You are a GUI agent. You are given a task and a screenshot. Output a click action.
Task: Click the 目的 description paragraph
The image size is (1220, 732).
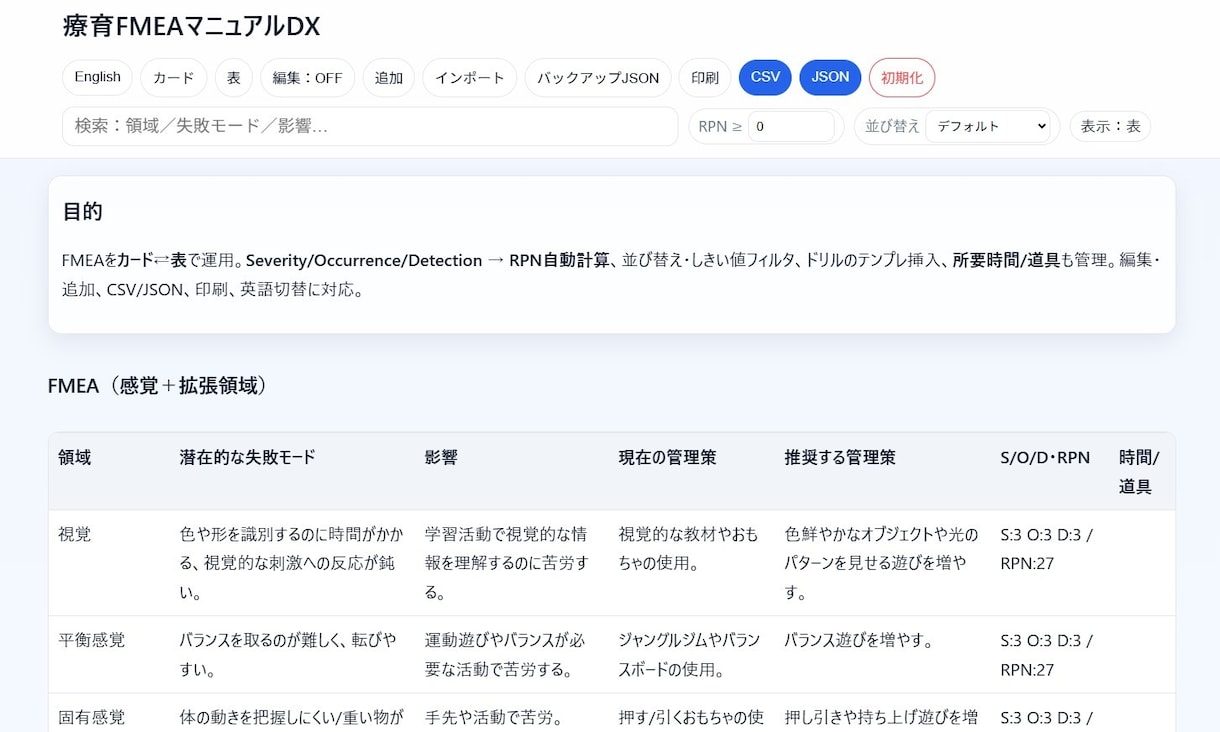click(x=611, y=275)
